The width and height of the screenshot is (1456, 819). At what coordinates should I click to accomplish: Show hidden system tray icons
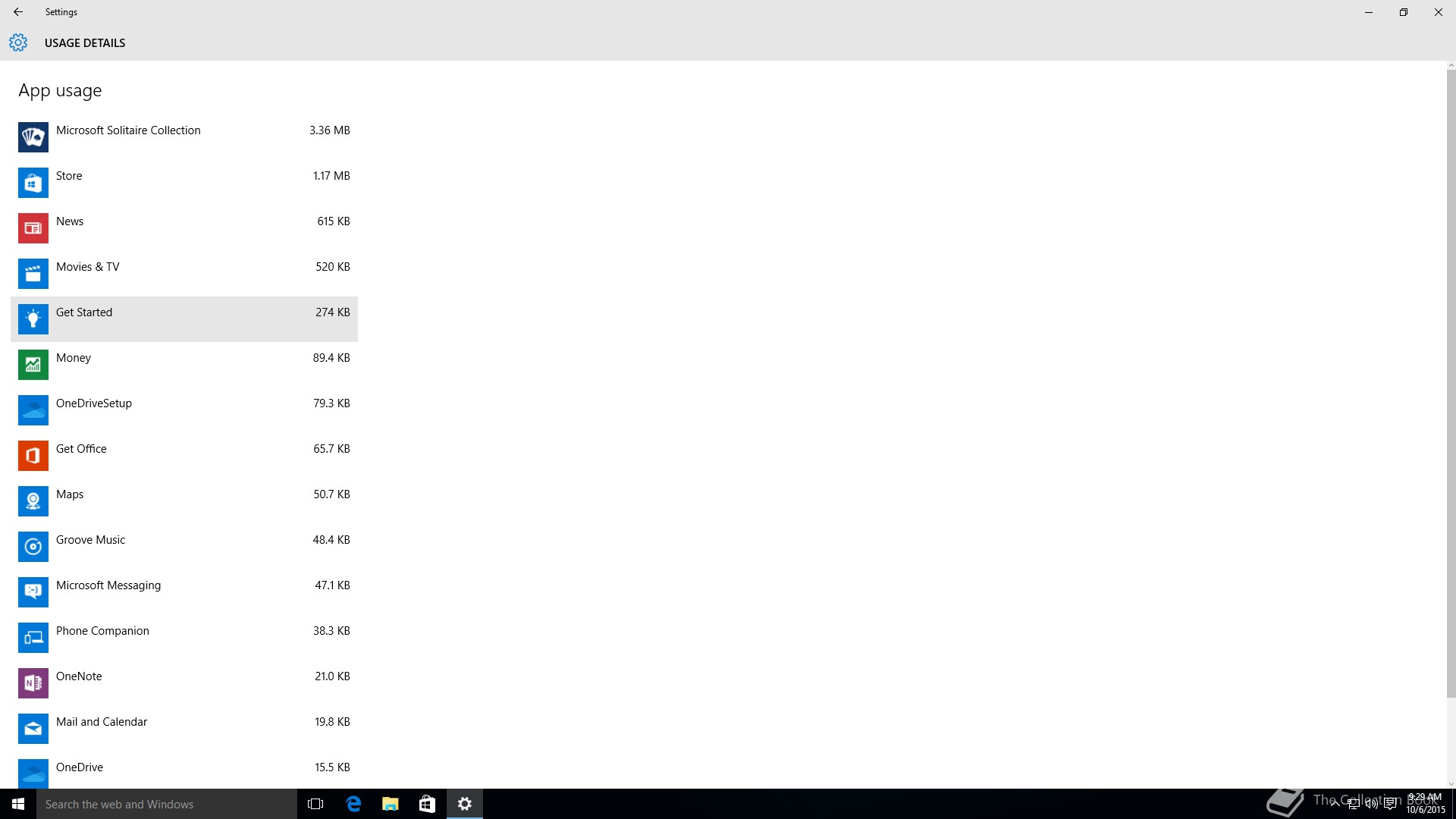1335,804
